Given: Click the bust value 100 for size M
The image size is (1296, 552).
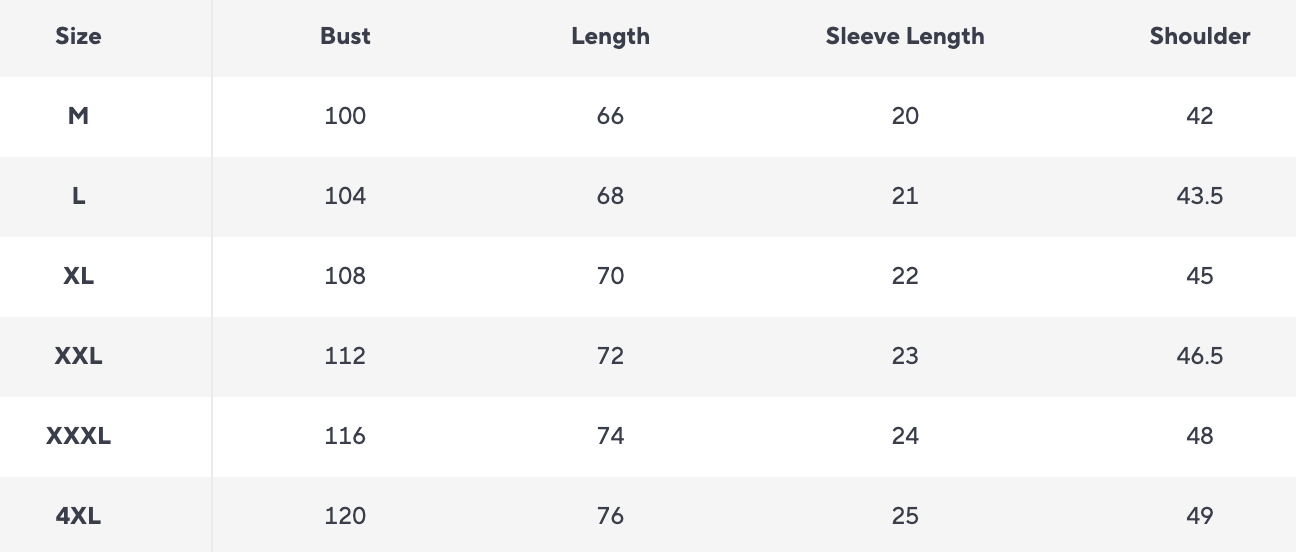Looking at the screenshot, I should tap(345, 116).
